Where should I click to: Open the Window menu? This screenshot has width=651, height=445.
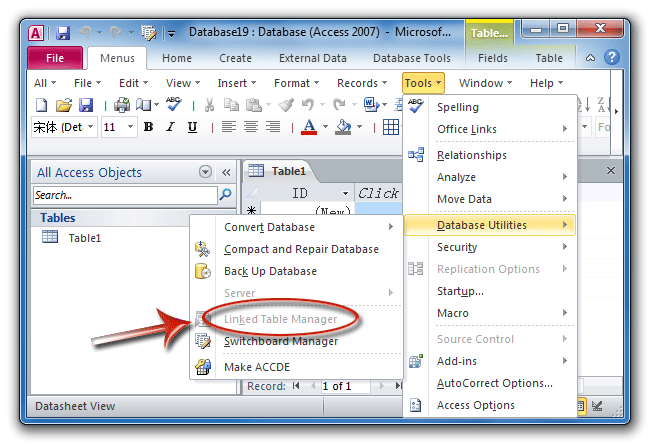pos(485,83)
